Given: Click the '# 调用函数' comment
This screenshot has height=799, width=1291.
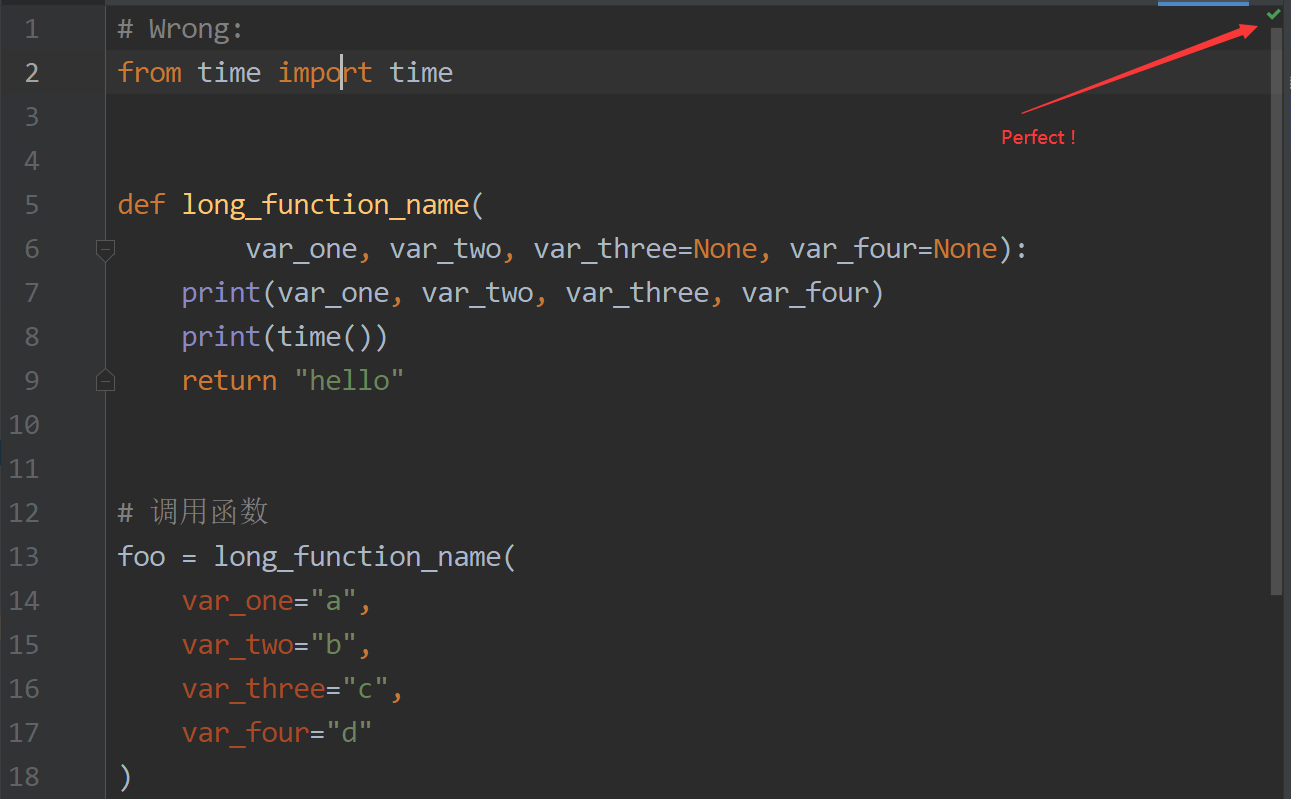Looking at the screenshot, I should 193,512.
